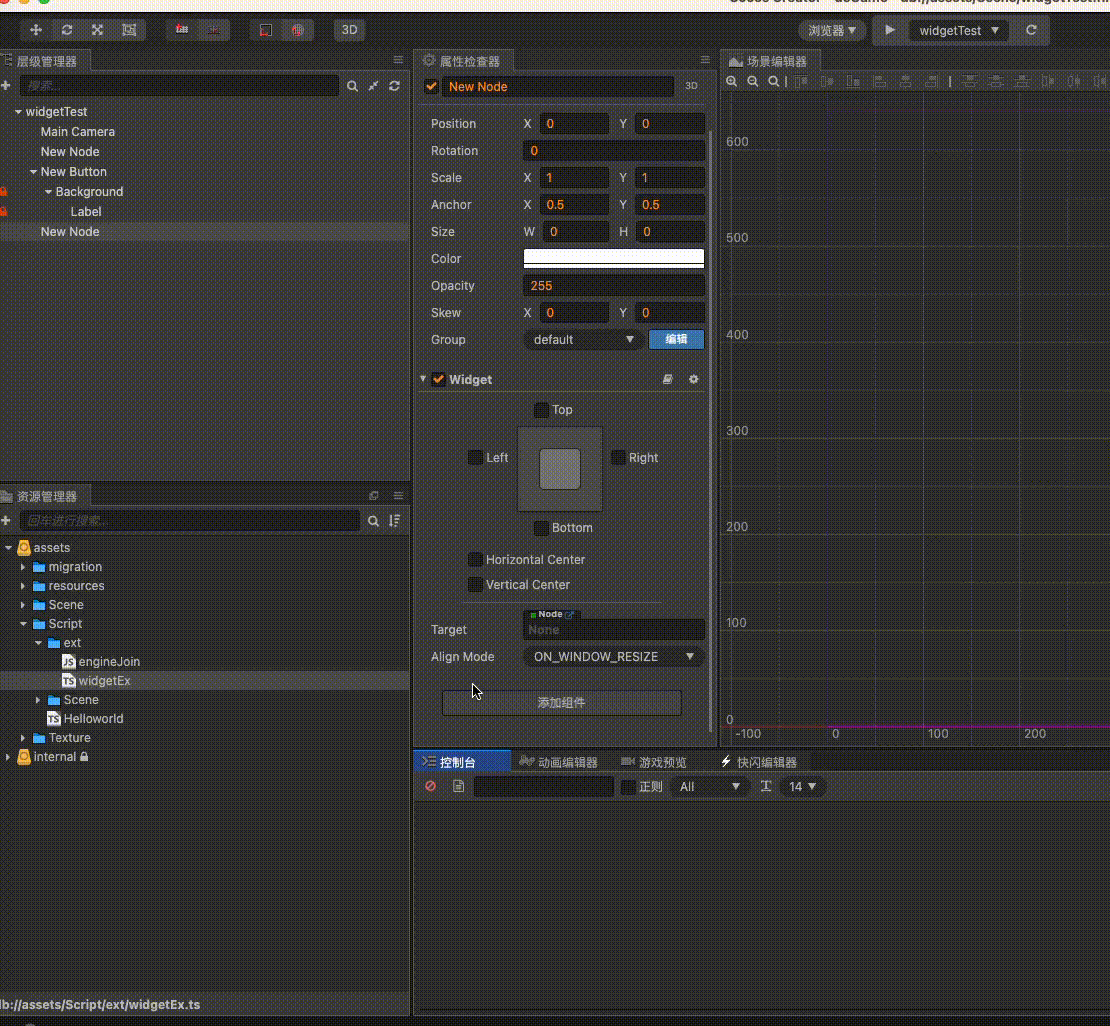Select the Rotate transform tool
The image size is (1110, 1026).
point(67,30)
